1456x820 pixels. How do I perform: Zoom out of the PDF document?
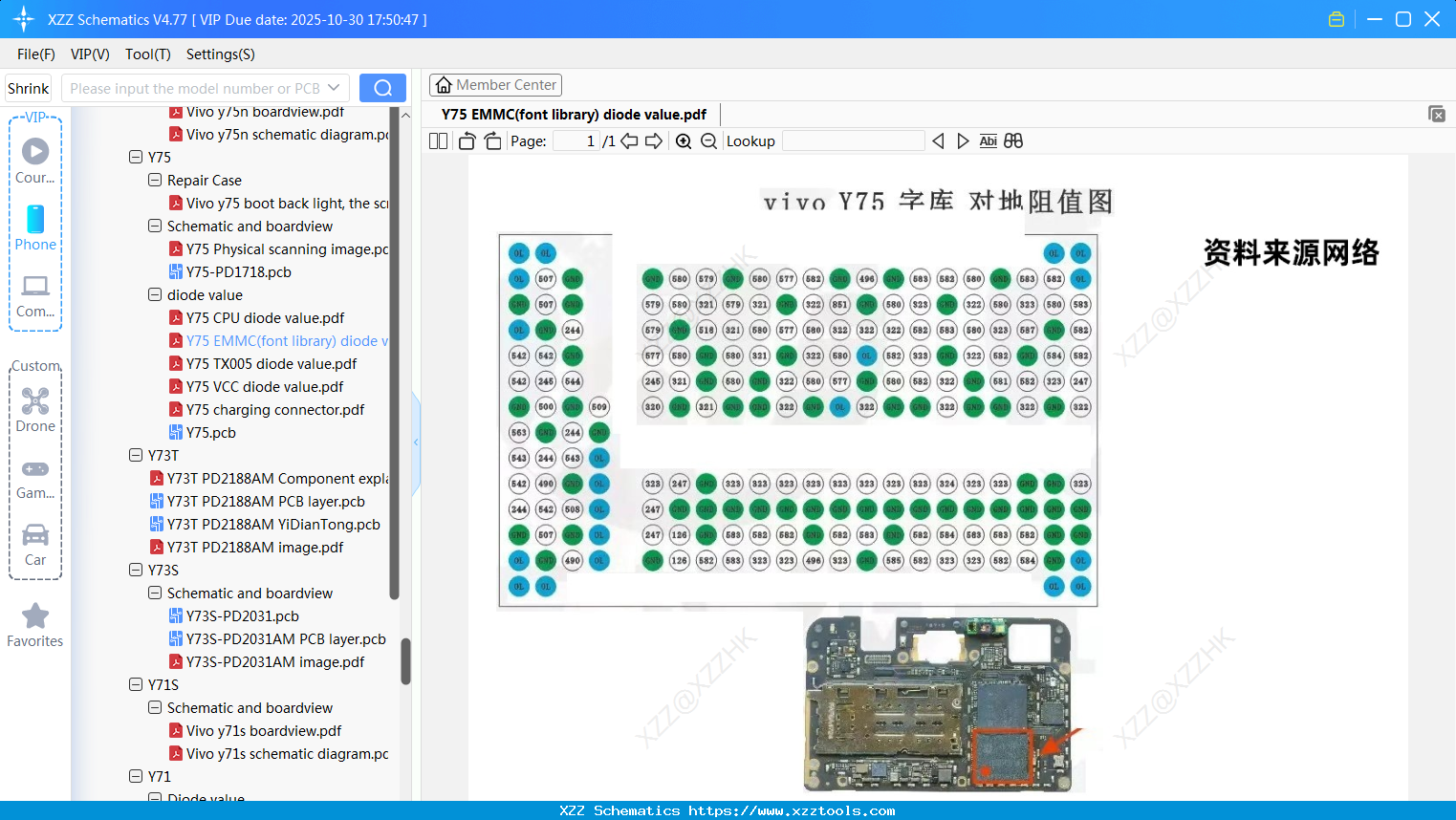coord(708,140)
